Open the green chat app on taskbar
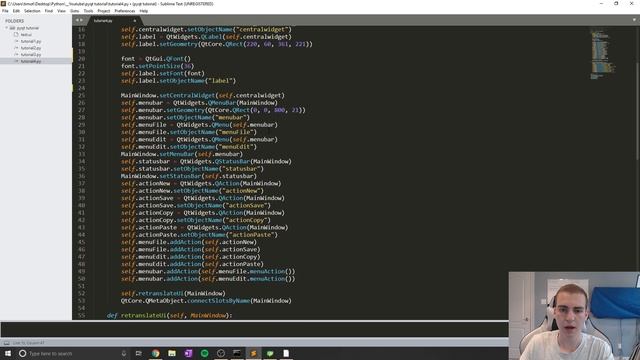Viewport: 640px width, 360px height. point(270,353)
